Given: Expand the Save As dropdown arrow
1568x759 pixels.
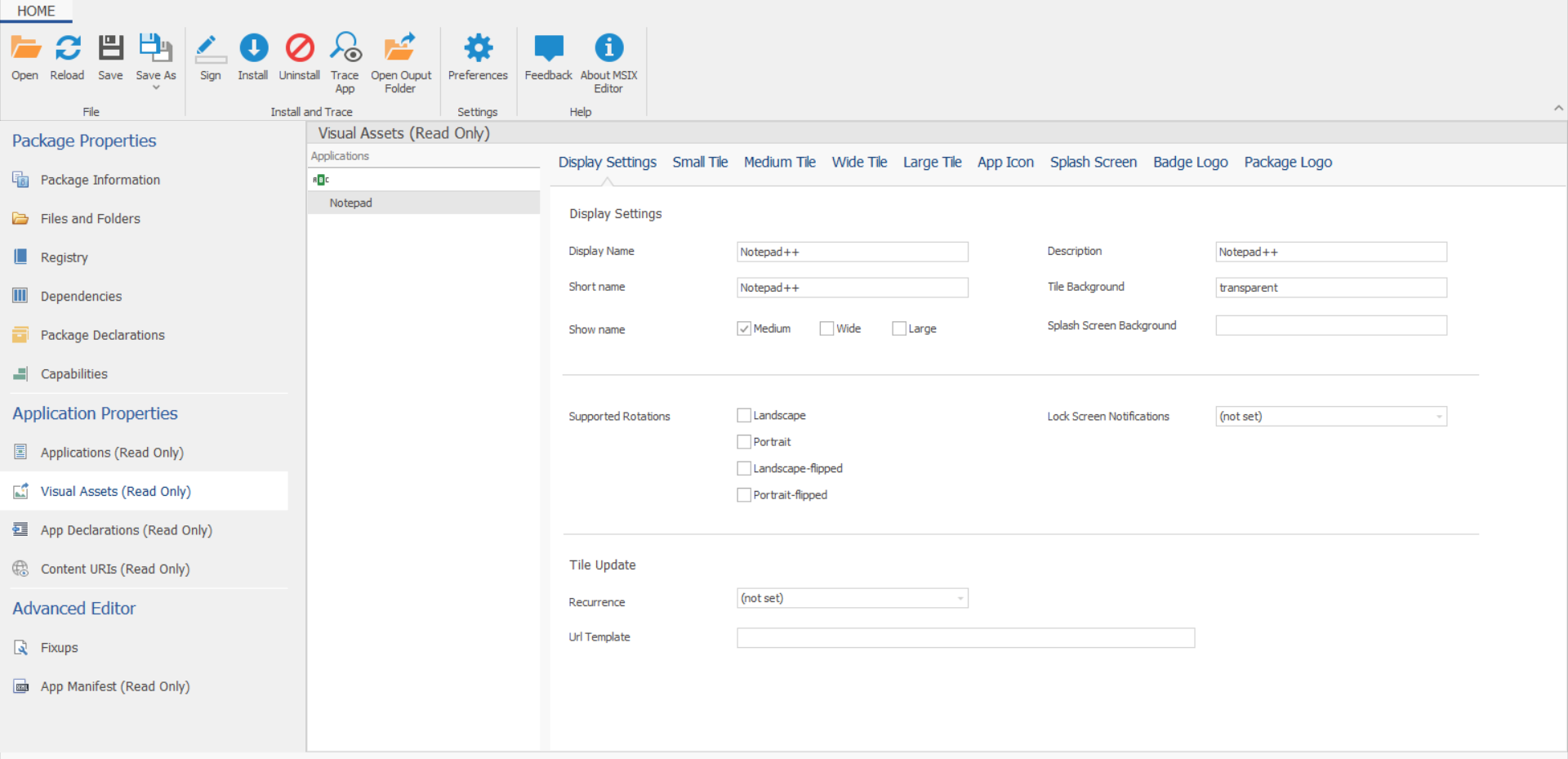Looking at the screenshot, I should 155,87.
